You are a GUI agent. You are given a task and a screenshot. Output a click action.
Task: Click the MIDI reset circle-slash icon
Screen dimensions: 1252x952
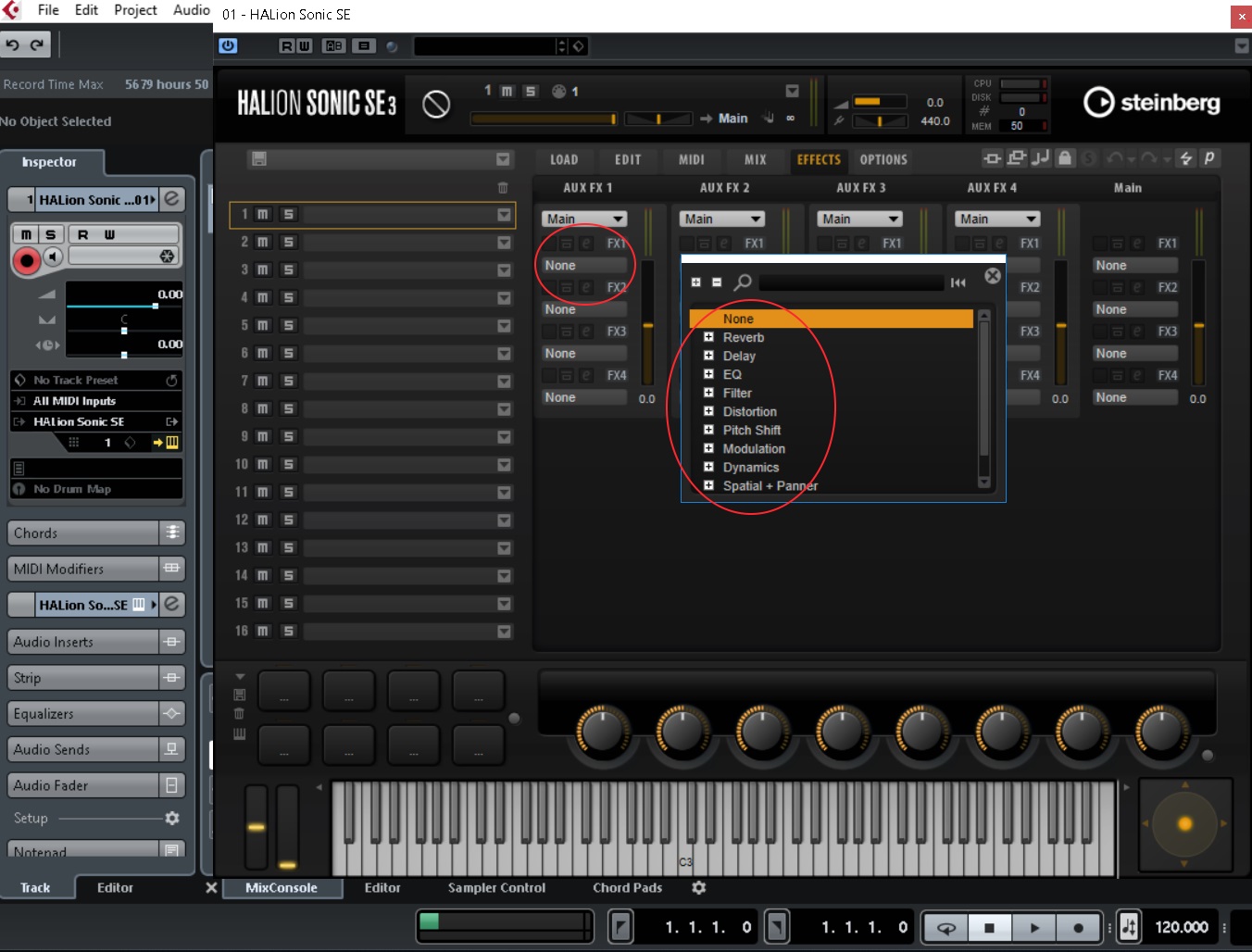tap(436, 104)
